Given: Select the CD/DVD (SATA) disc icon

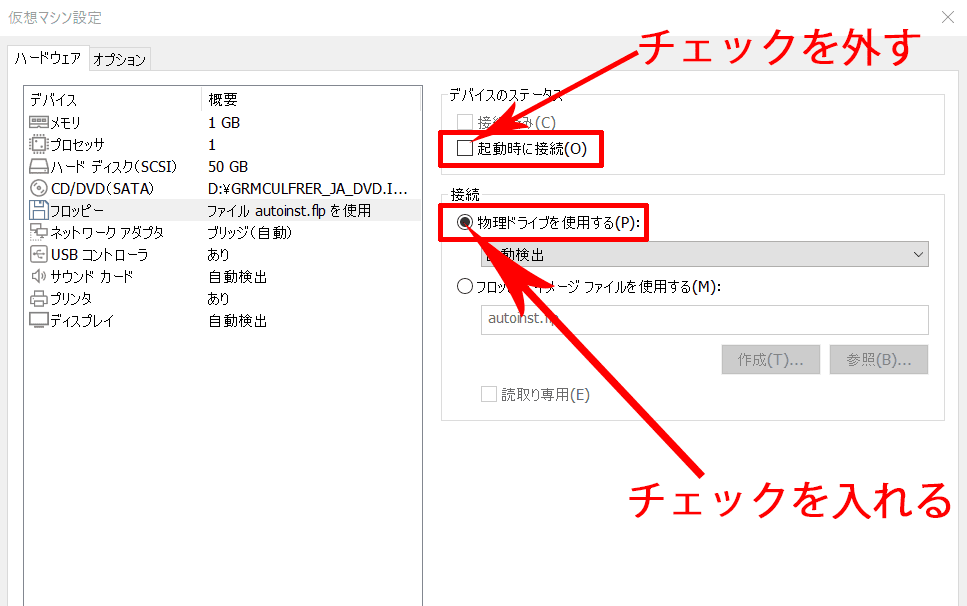Looking at the screenshot, I should (39, 188).
